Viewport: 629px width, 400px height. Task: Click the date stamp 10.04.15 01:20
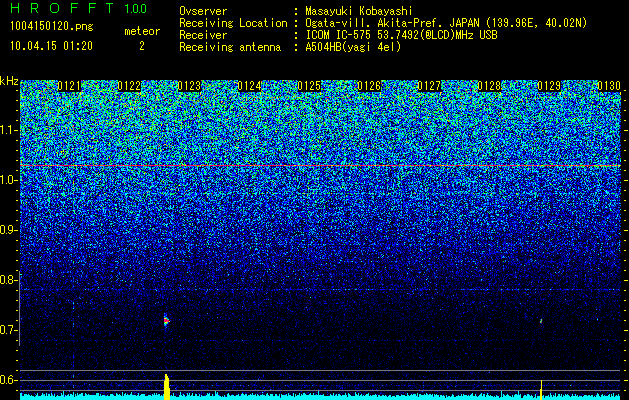(x=51, y=46)
